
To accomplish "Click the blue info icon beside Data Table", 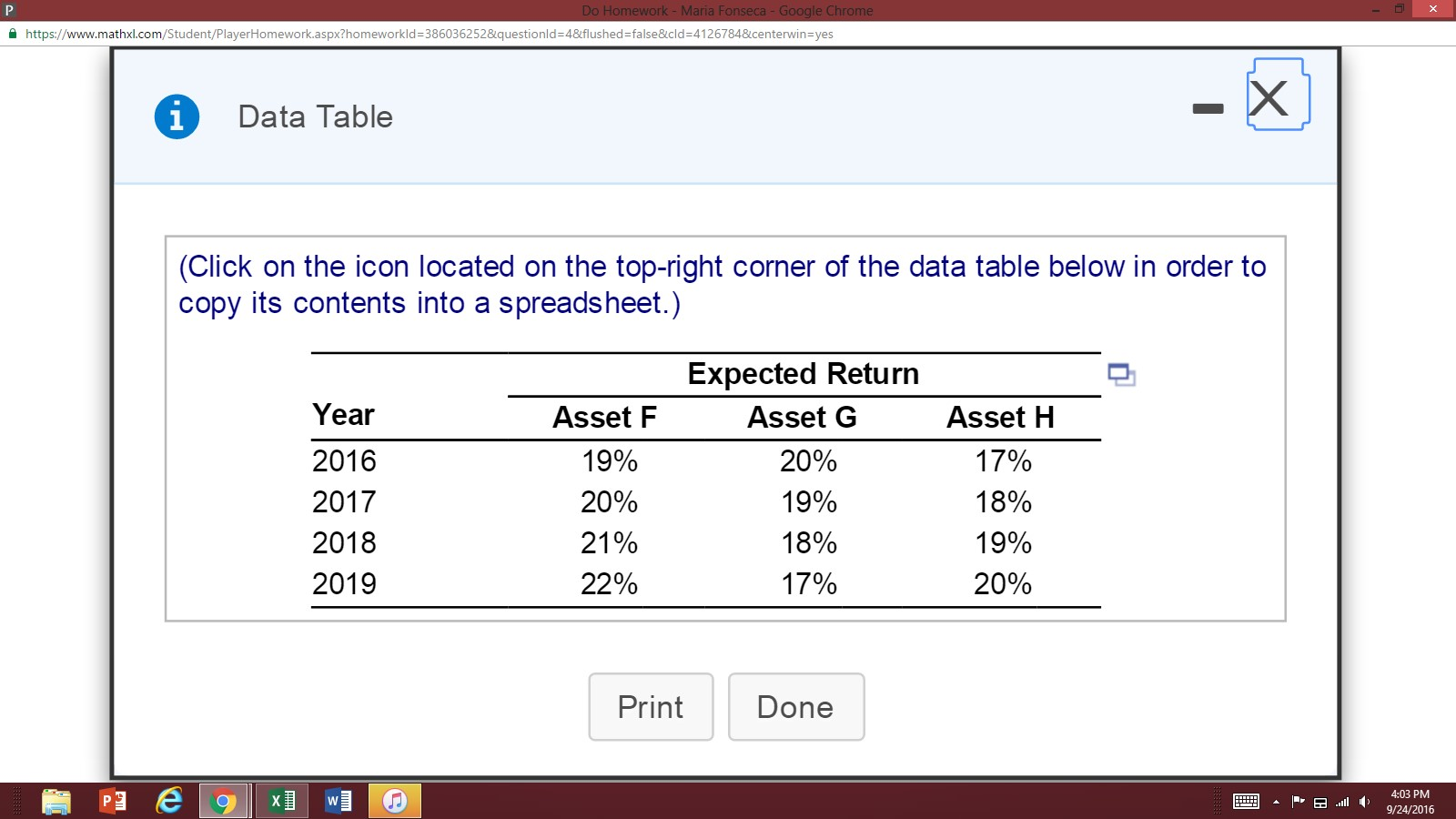I will click(x=176, y=116).
